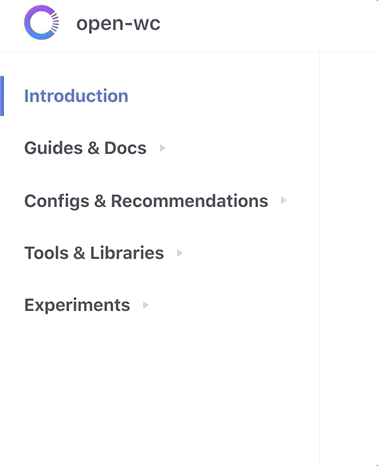Click the open-wc circular logo icon

pos(42,23)
